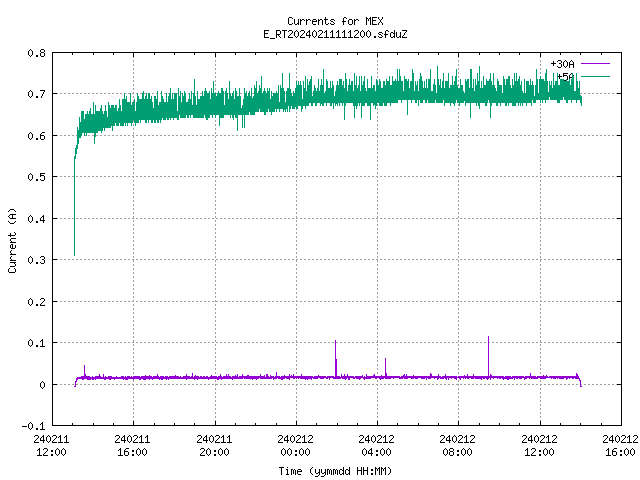Click the 240212 04:00 x-axis tick label

[x=376, y=445]
